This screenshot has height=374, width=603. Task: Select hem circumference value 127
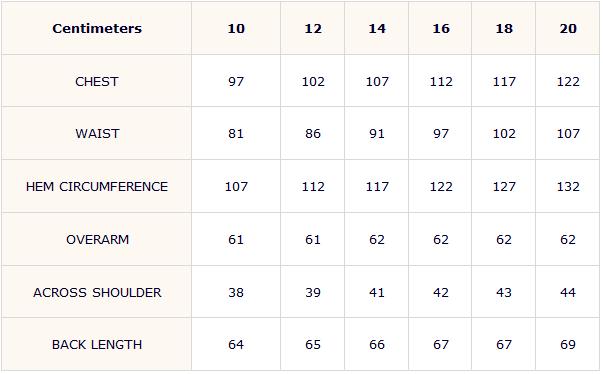coord(504,187)
